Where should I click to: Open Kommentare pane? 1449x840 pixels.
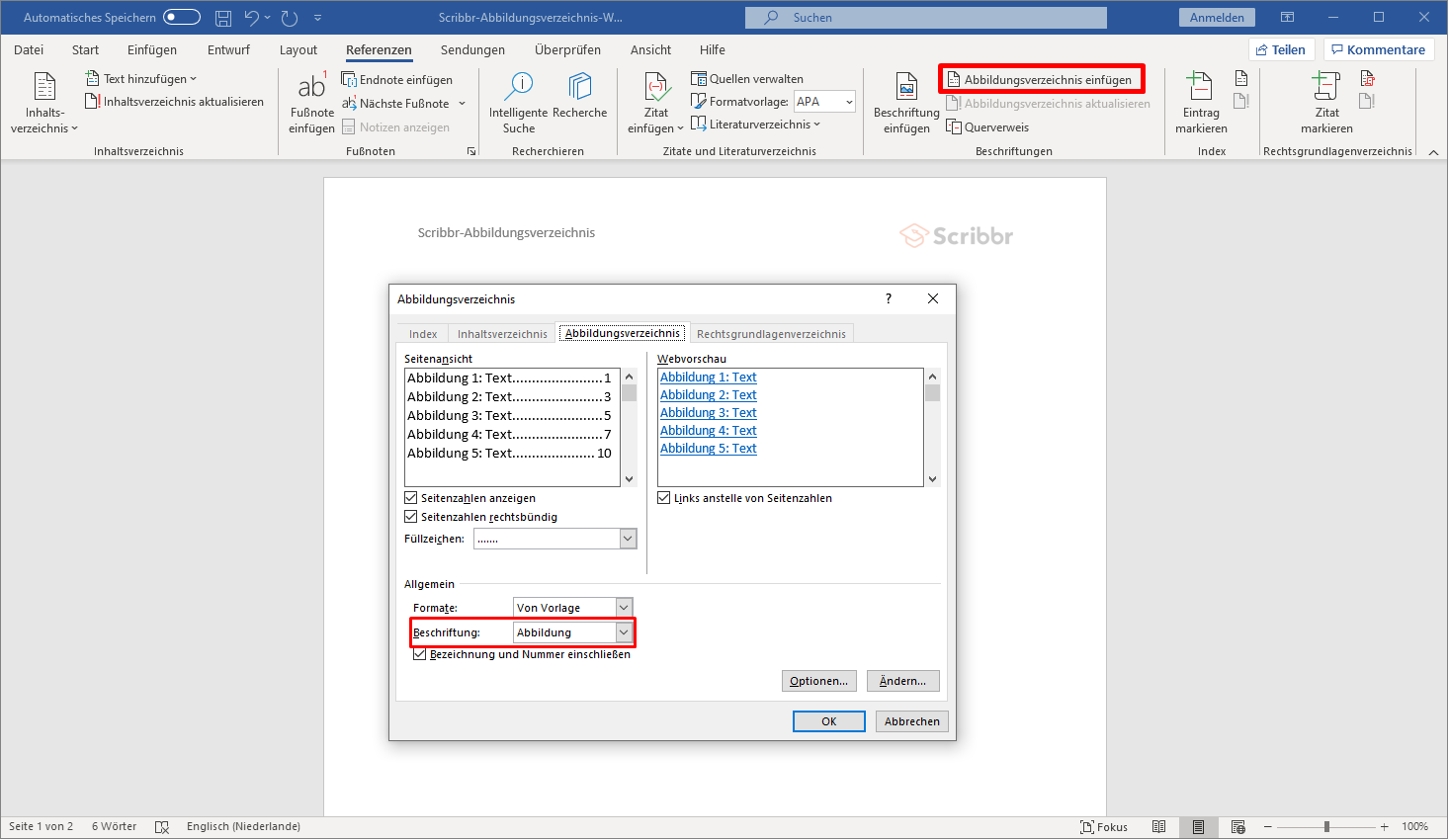pos(1379,49)
